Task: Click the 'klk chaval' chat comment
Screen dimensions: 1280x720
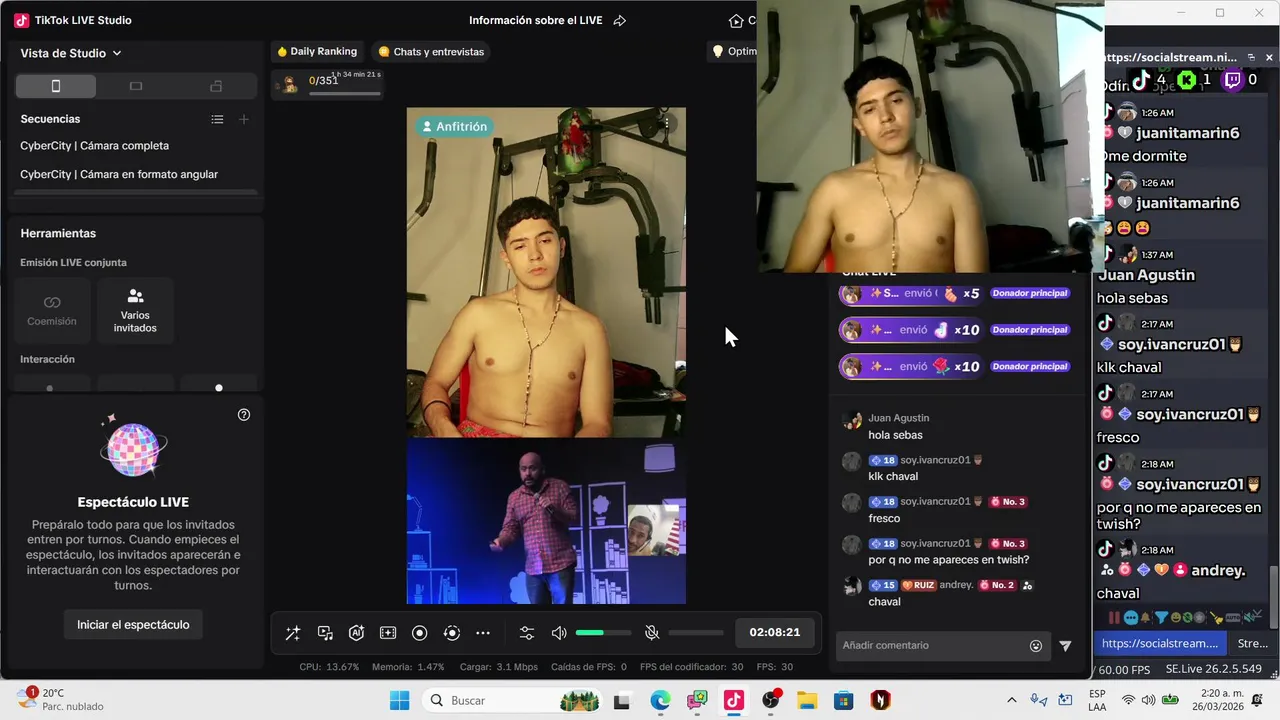Action: [893, 476]
